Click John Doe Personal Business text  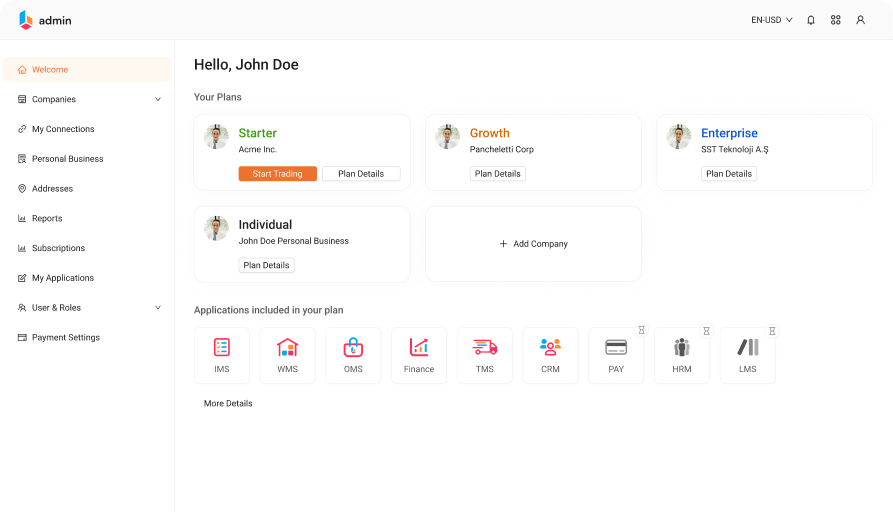[293, 241]
